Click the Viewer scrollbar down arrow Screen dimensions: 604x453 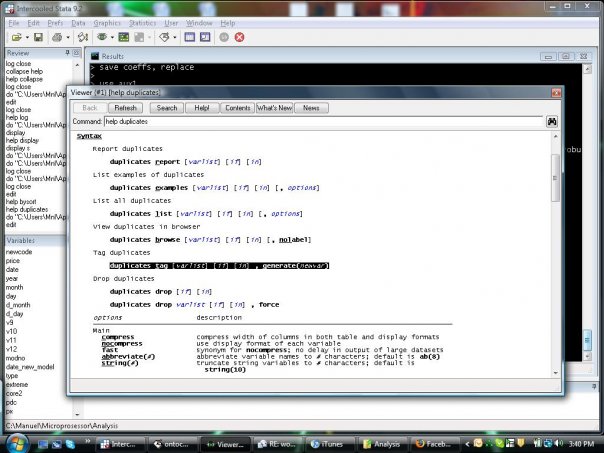tap(555, 373)
